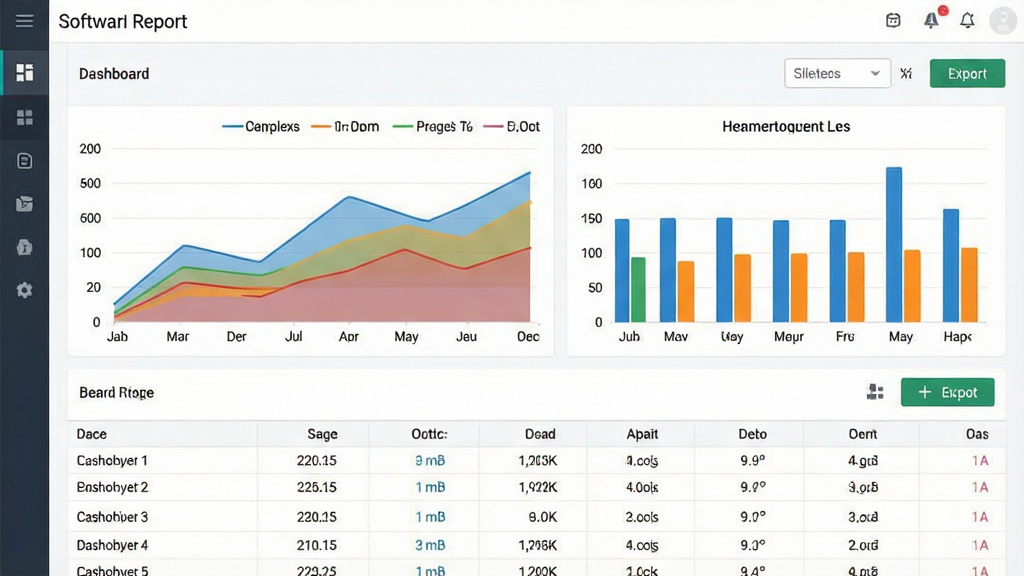Click the Beard Rtoge section heading
This screenshot has height=576, width=1024.
116,392
